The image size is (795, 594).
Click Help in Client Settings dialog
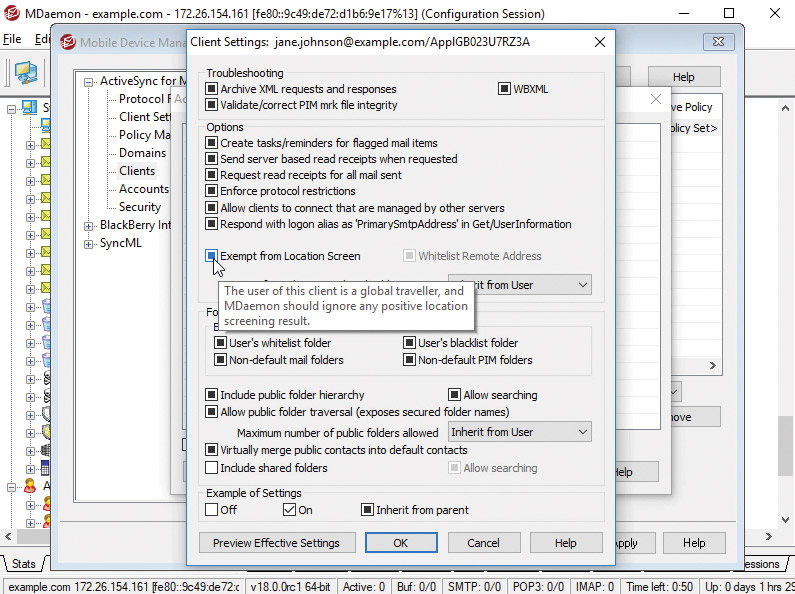566,543
